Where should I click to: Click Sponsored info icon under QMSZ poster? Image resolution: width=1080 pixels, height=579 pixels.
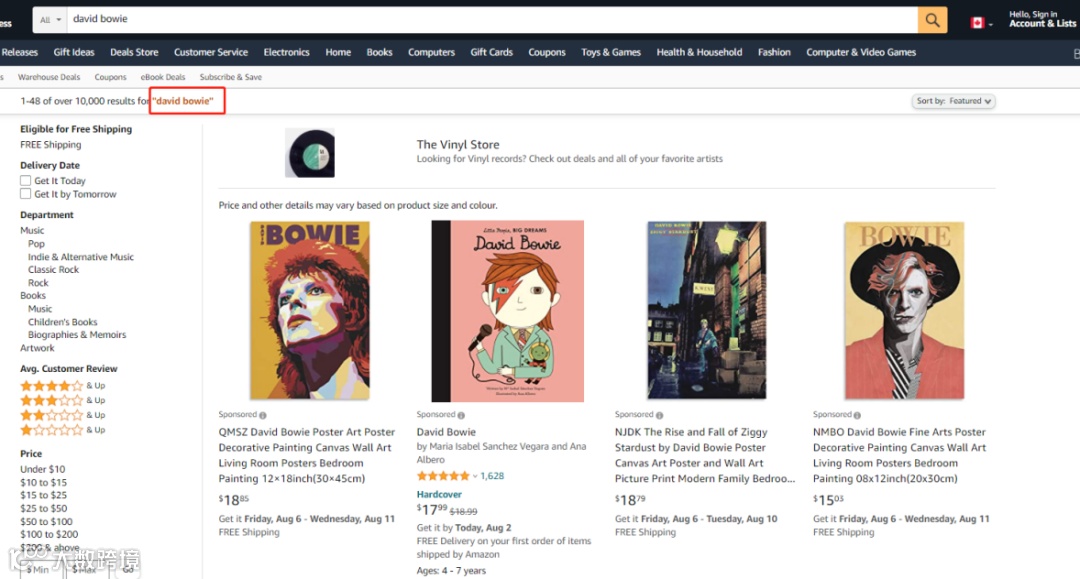262,415
